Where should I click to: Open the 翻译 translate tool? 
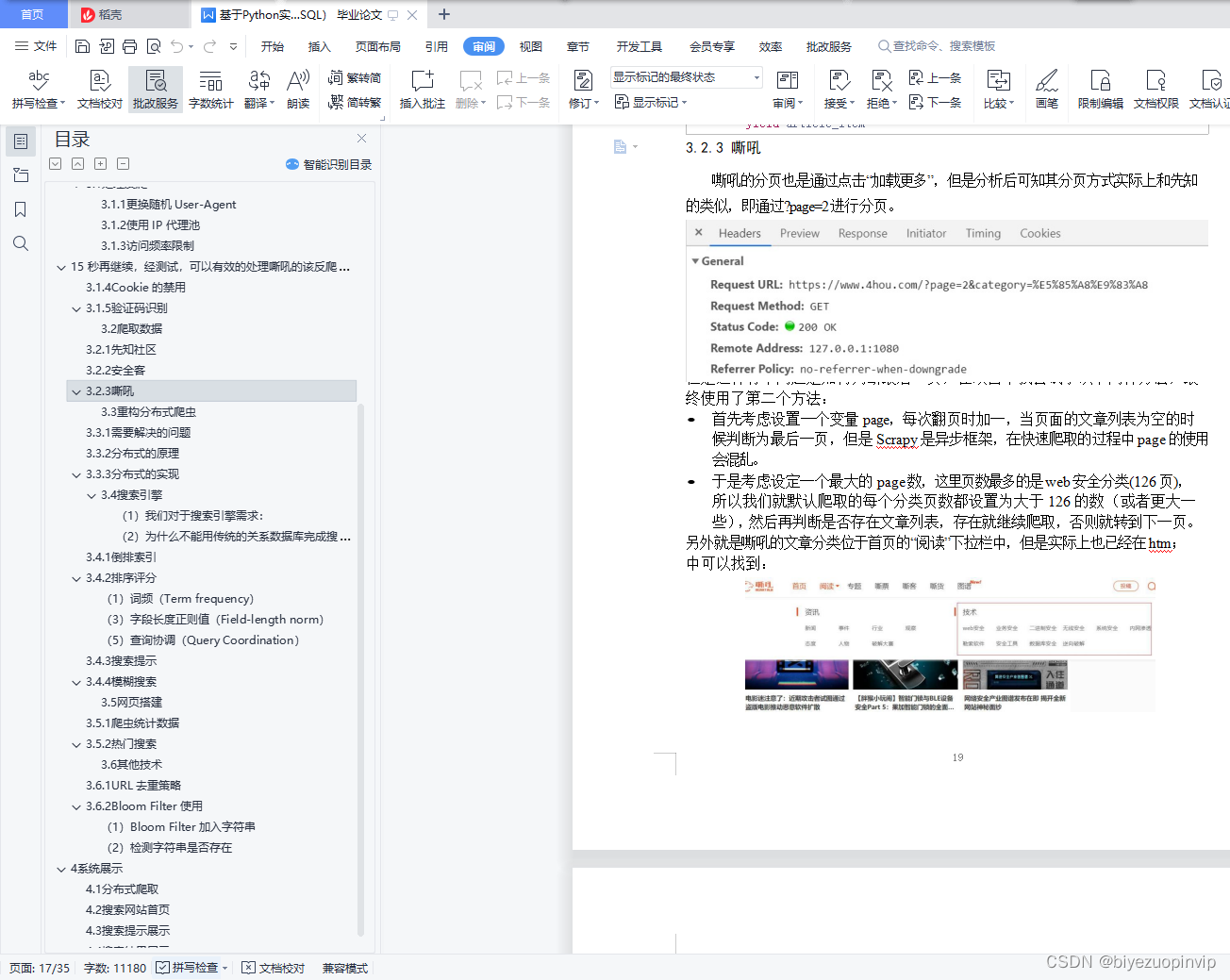pyautogui.click(x=258, y=90)
